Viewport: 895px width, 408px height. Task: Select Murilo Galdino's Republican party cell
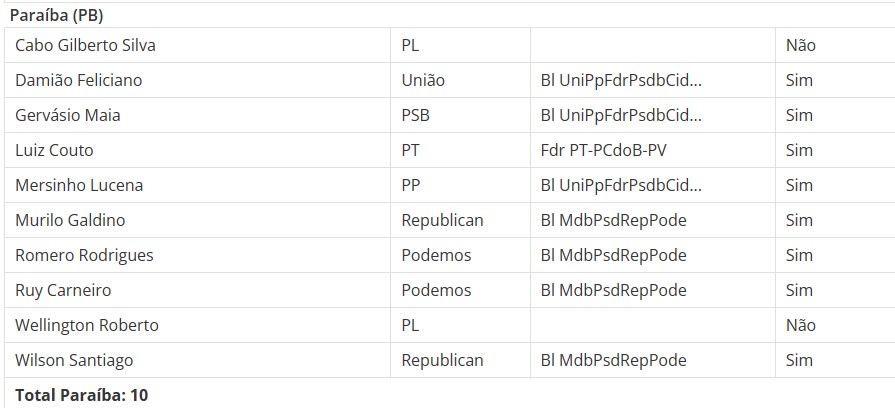click(460, 220)
